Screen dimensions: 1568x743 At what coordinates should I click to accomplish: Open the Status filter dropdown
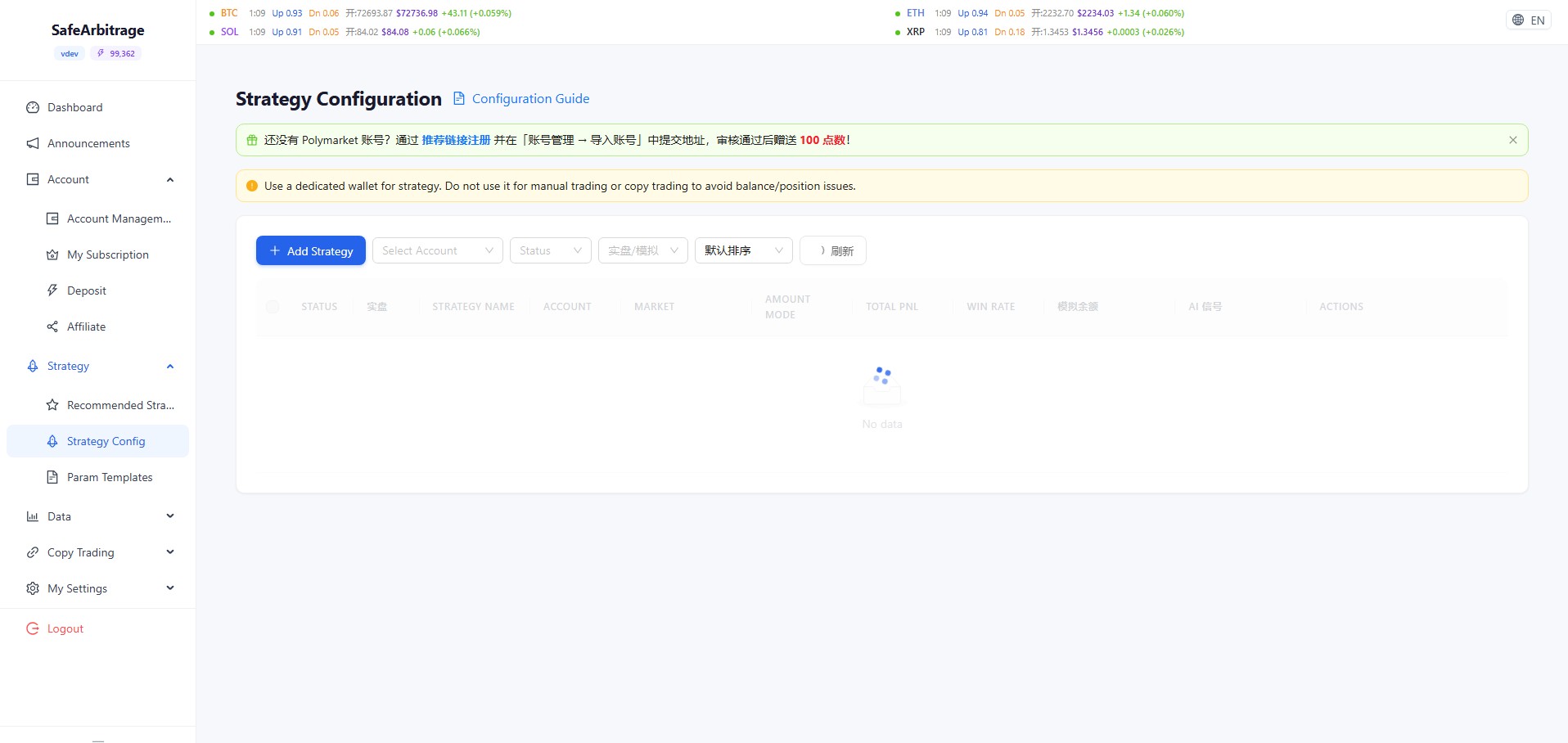point(550,250)
